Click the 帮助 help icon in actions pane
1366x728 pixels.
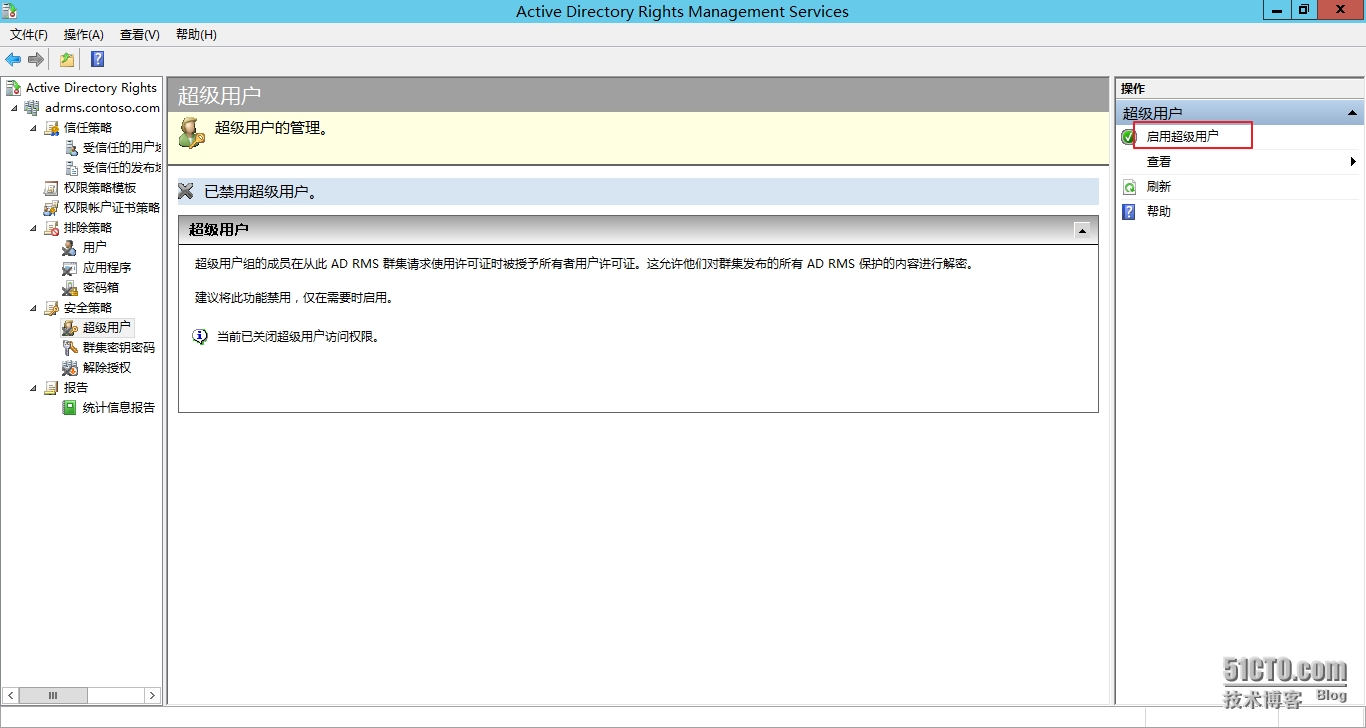tap(1129, 212)
